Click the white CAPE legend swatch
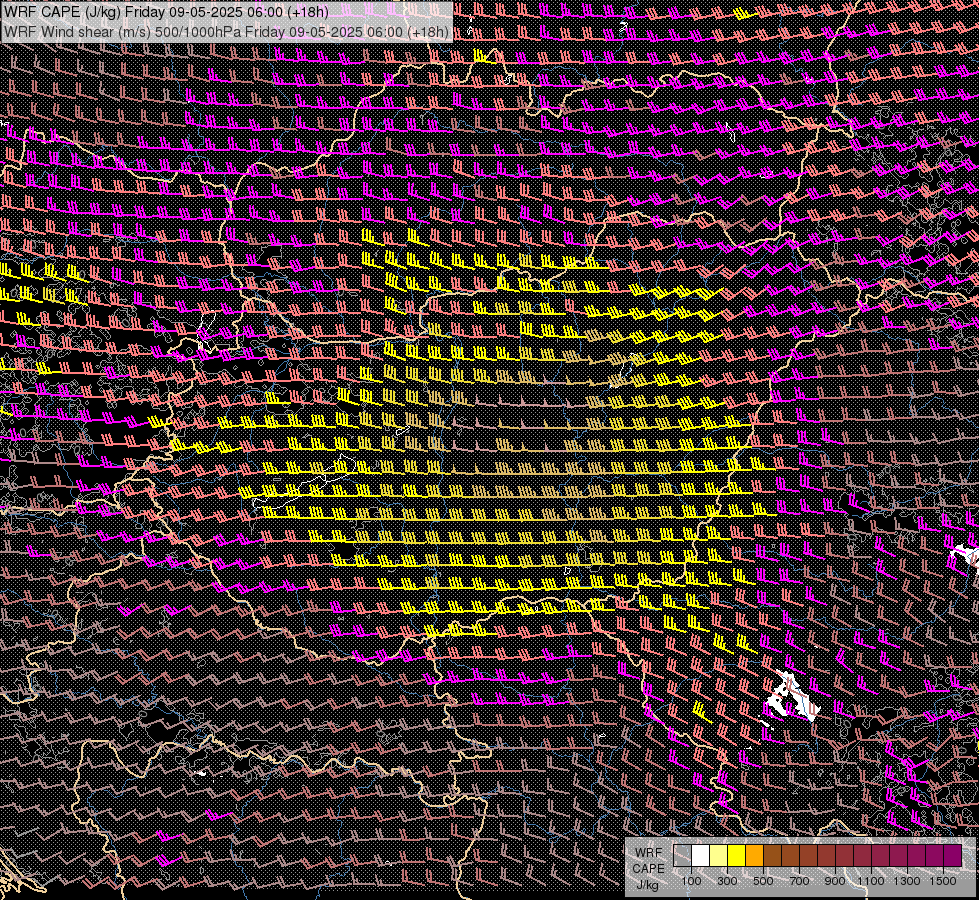 point(701,856)
